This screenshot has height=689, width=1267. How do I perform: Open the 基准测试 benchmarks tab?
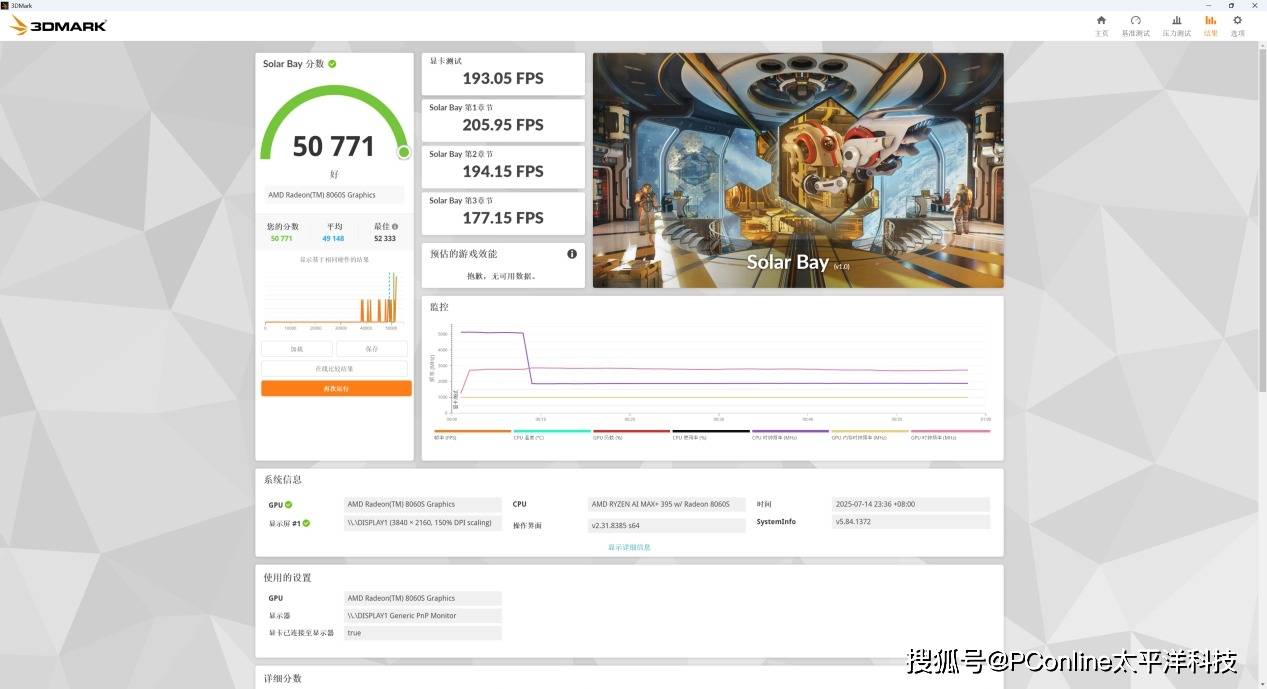tap(1135, 26)
